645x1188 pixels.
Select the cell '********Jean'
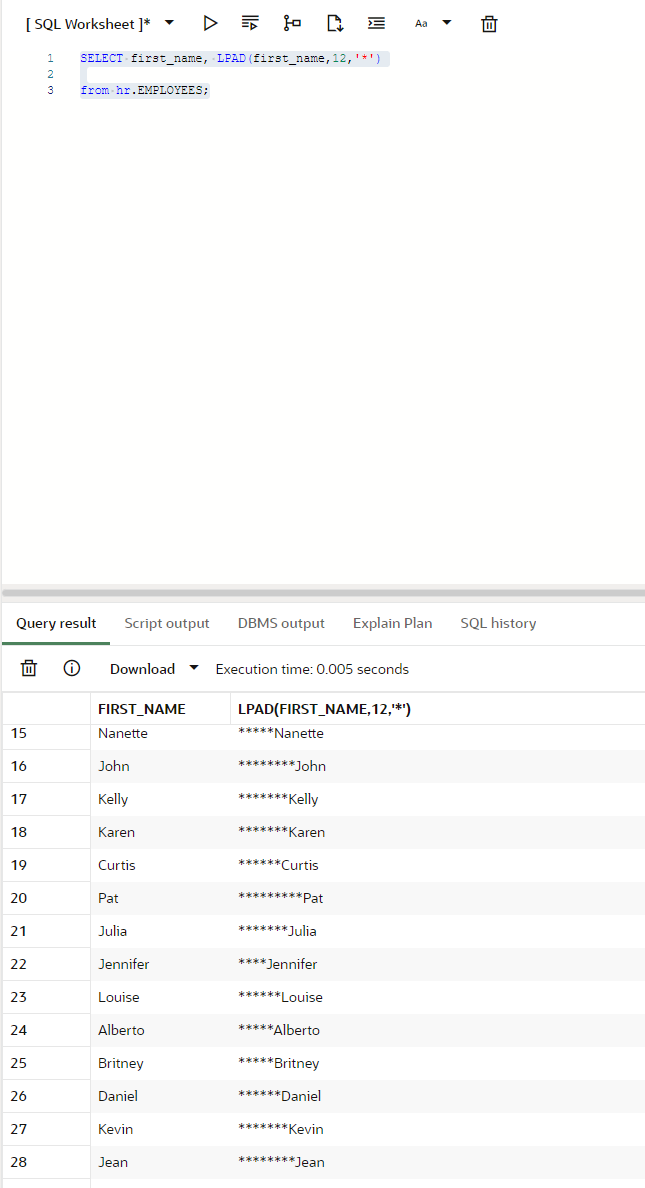click(281, 1161)
